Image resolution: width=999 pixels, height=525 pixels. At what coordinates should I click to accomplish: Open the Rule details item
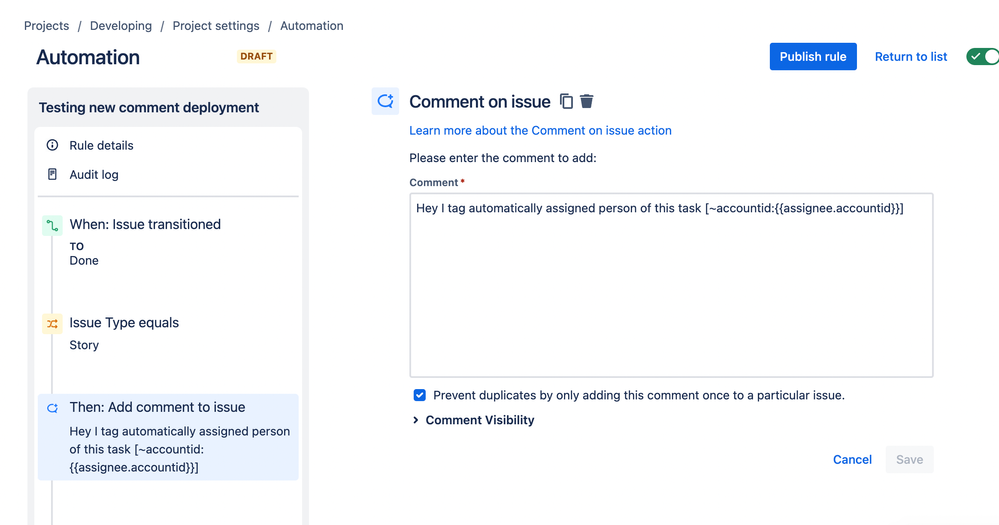pos(101,145)
